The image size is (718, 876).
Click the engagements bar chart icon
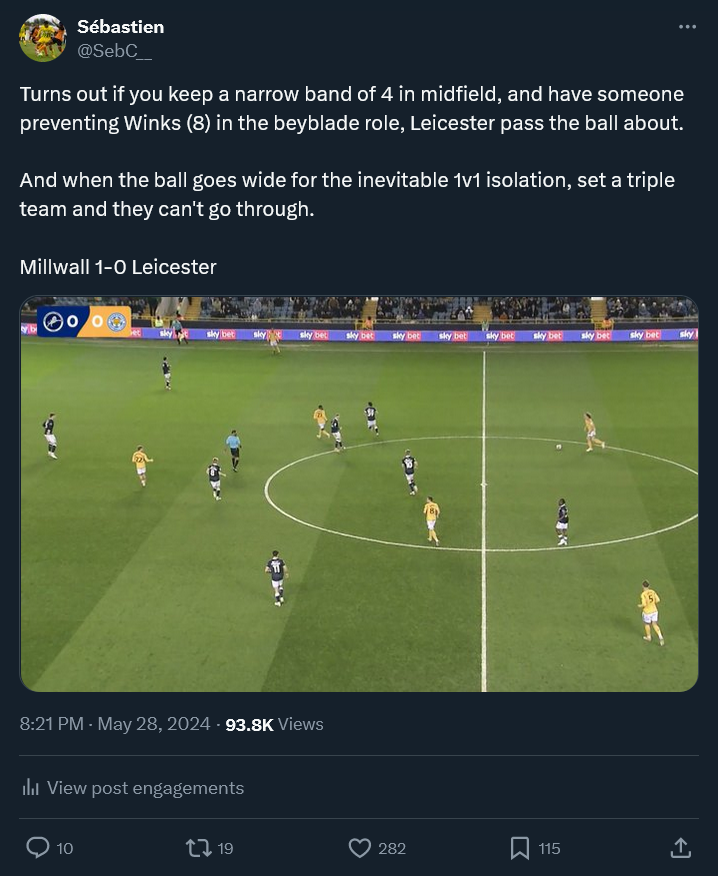[x=30, y=788]
